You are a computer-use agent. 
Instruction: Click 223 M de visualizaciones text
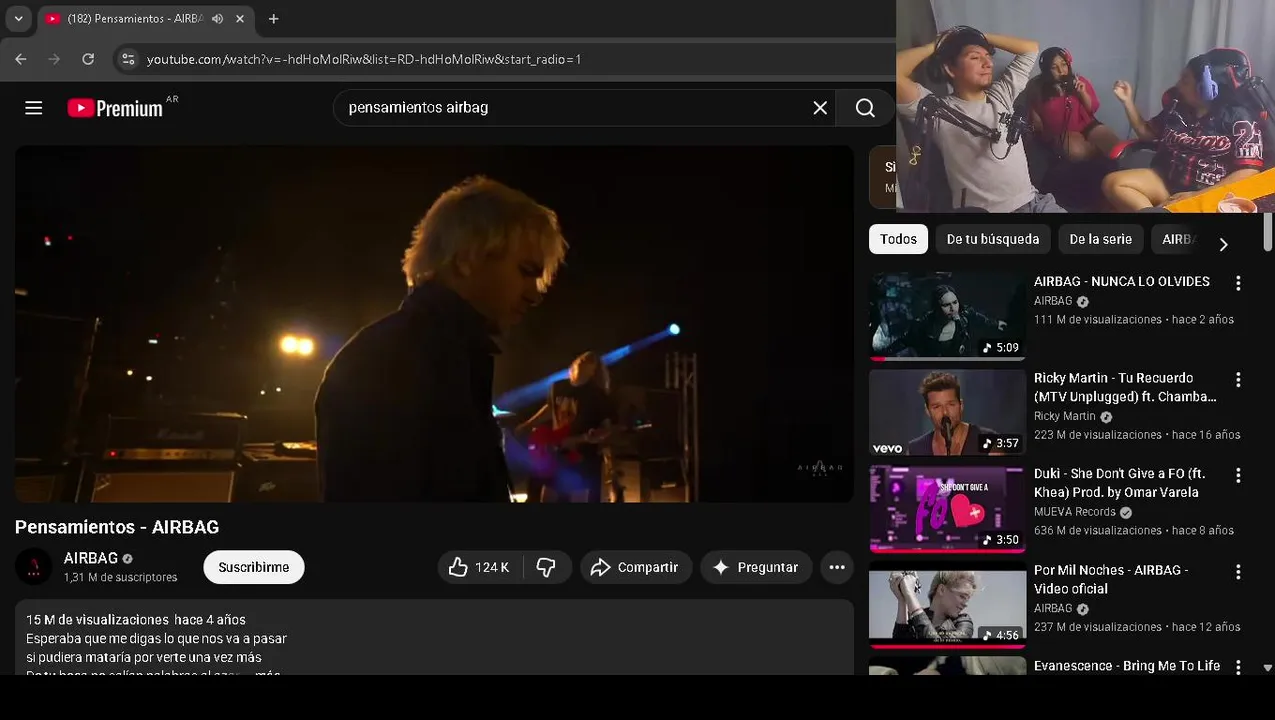(x=1097, y=435)
